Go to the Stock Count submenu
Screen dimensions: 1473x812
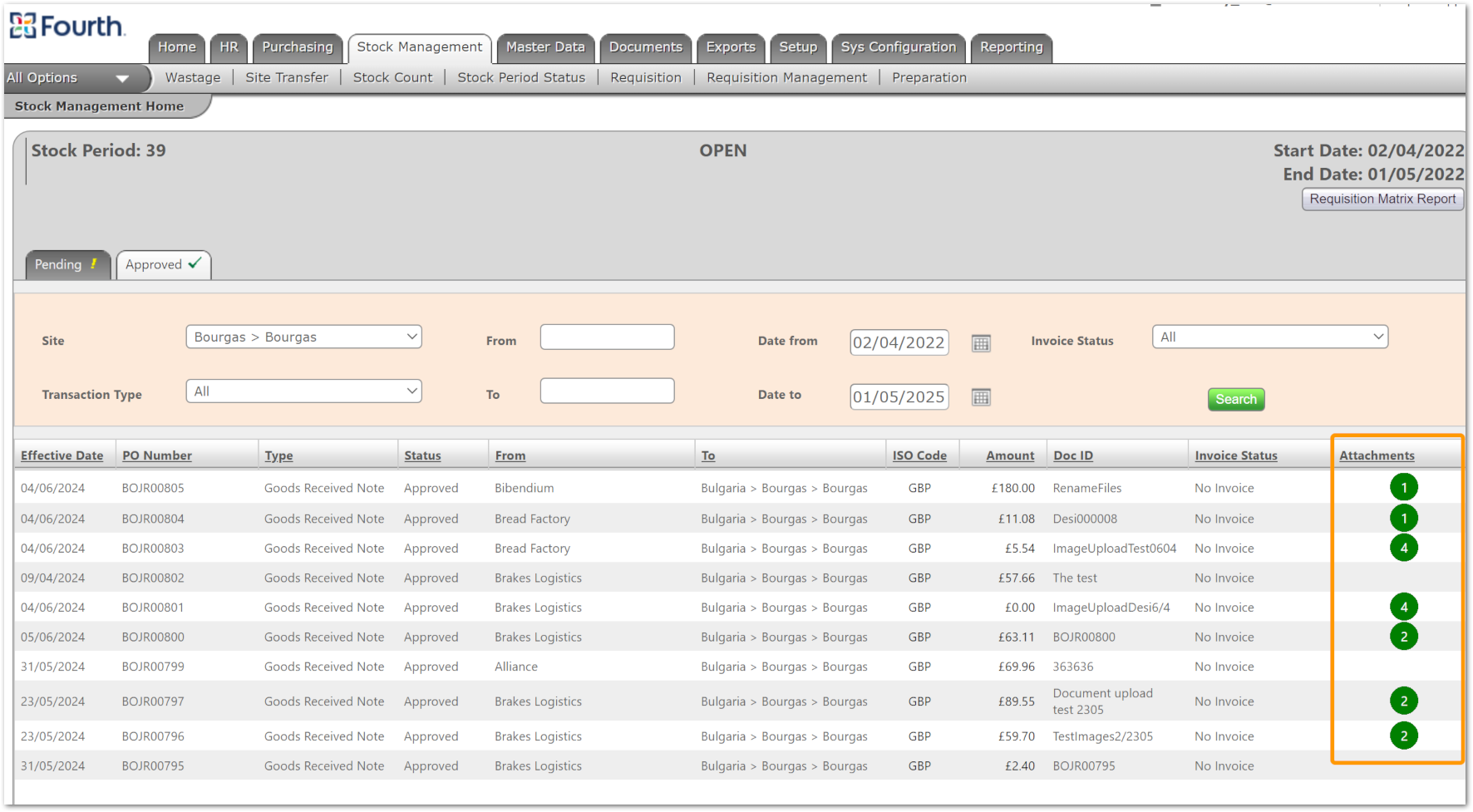click(x=392, y=78)
